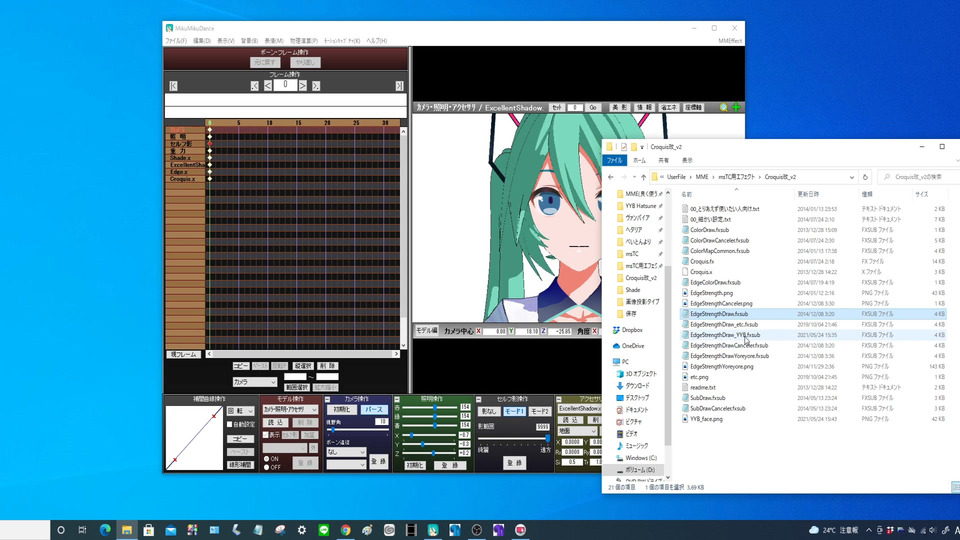The height and width of the screenshot is (540, 960).
Task: Open the ファイル(F) menu in MikuMikuDance
Action: [x=175, y=41]
